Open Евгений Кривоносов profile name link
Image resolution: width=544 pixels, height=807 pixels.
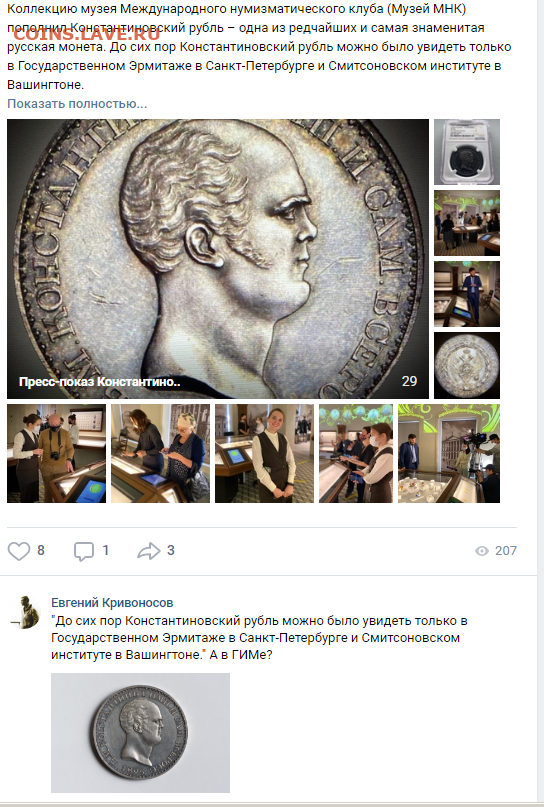(112, 603)
